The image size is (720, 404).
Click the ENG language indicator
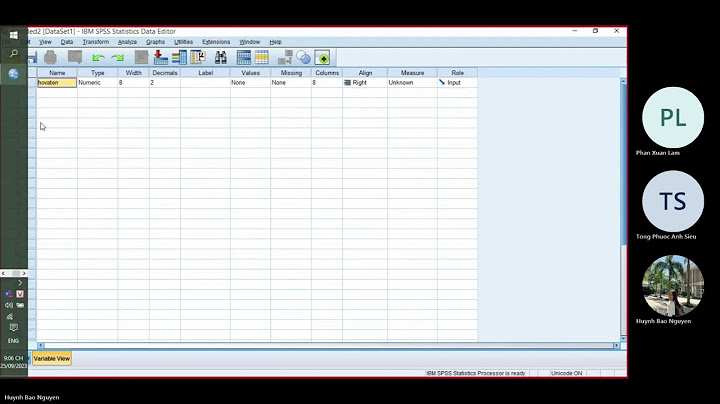(13, 341)
